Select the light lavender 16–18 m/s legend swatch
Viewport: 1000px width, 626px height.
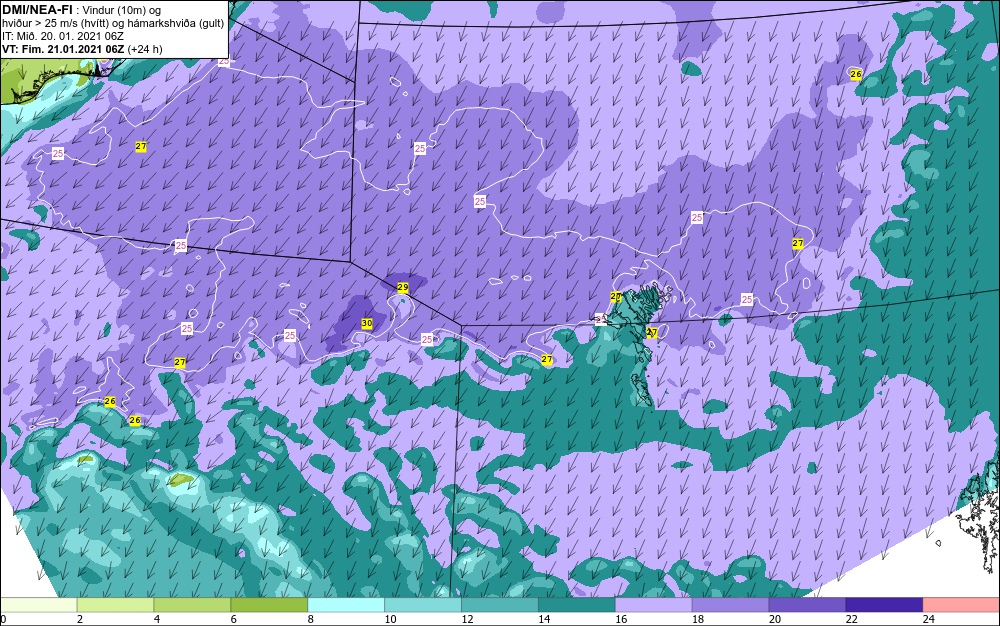point(654,605)
